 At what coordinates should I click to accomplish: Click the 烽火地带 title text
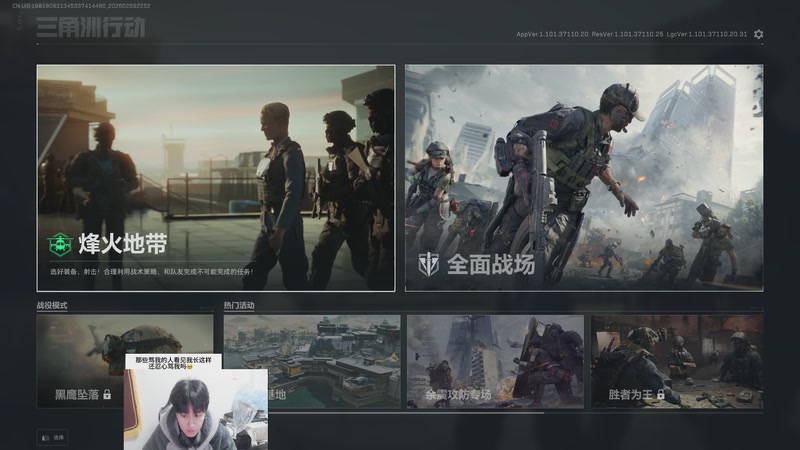(x=122, y=244)
